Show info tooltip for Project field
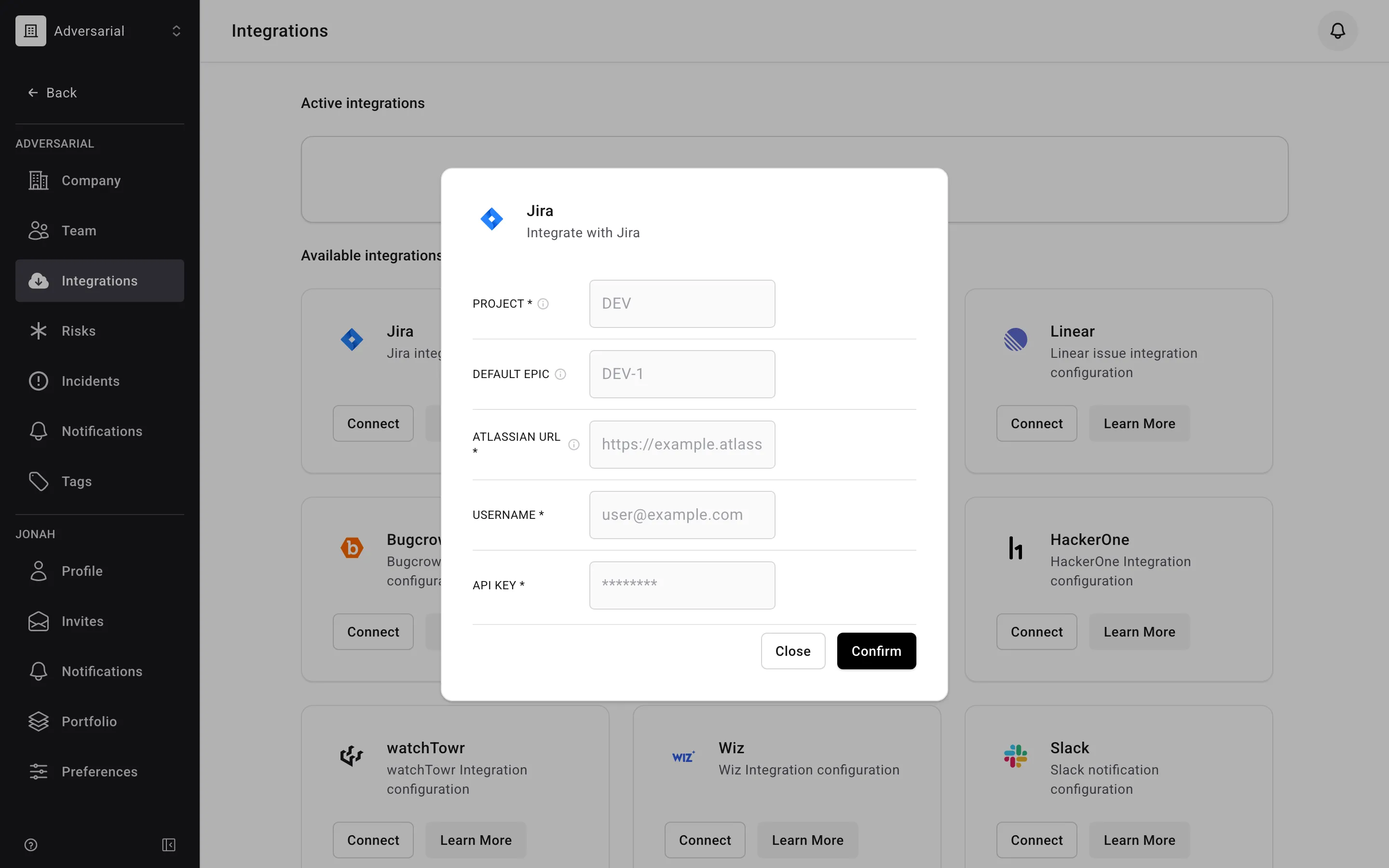The width and height of the screenshot is (1389, 868). (x=543, y=304)
